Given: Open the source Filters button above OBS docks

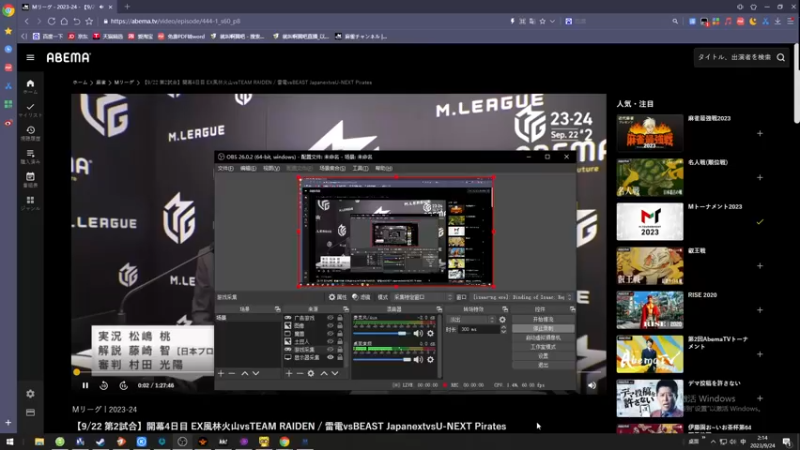Looking at the screenshot, I should pos(361,297).
